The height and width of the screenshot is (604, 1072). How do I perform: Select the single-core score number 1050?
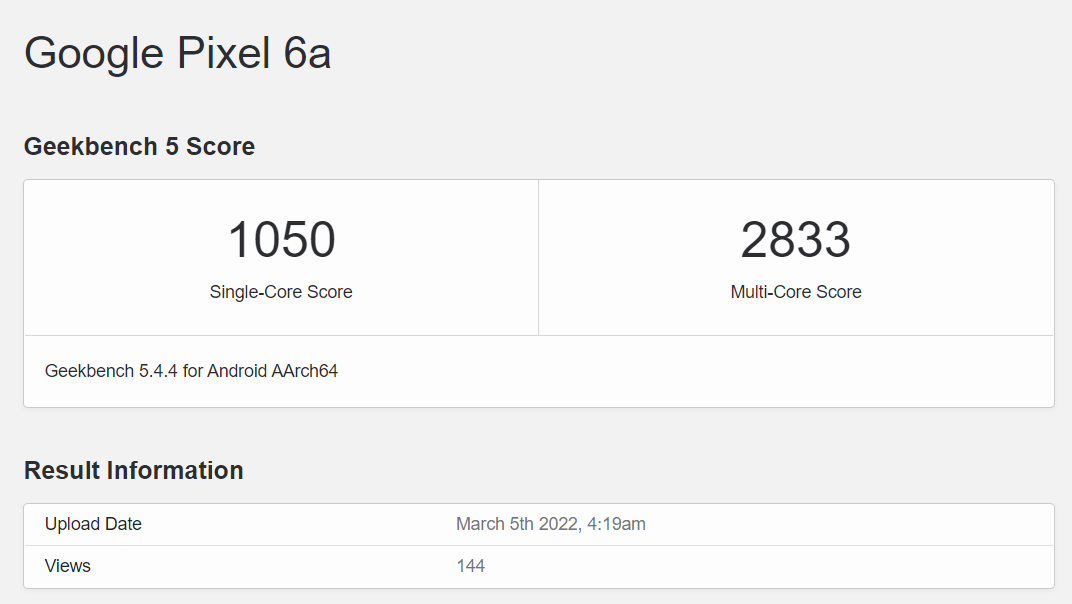pyautogui.click(x=281, y=240)
